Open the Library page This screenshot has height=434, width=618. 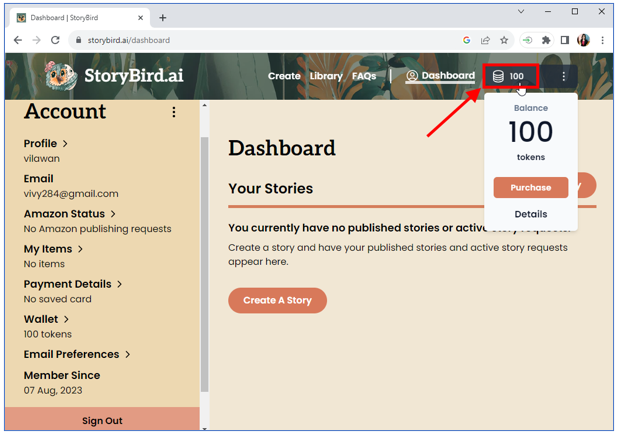(326, 76)
